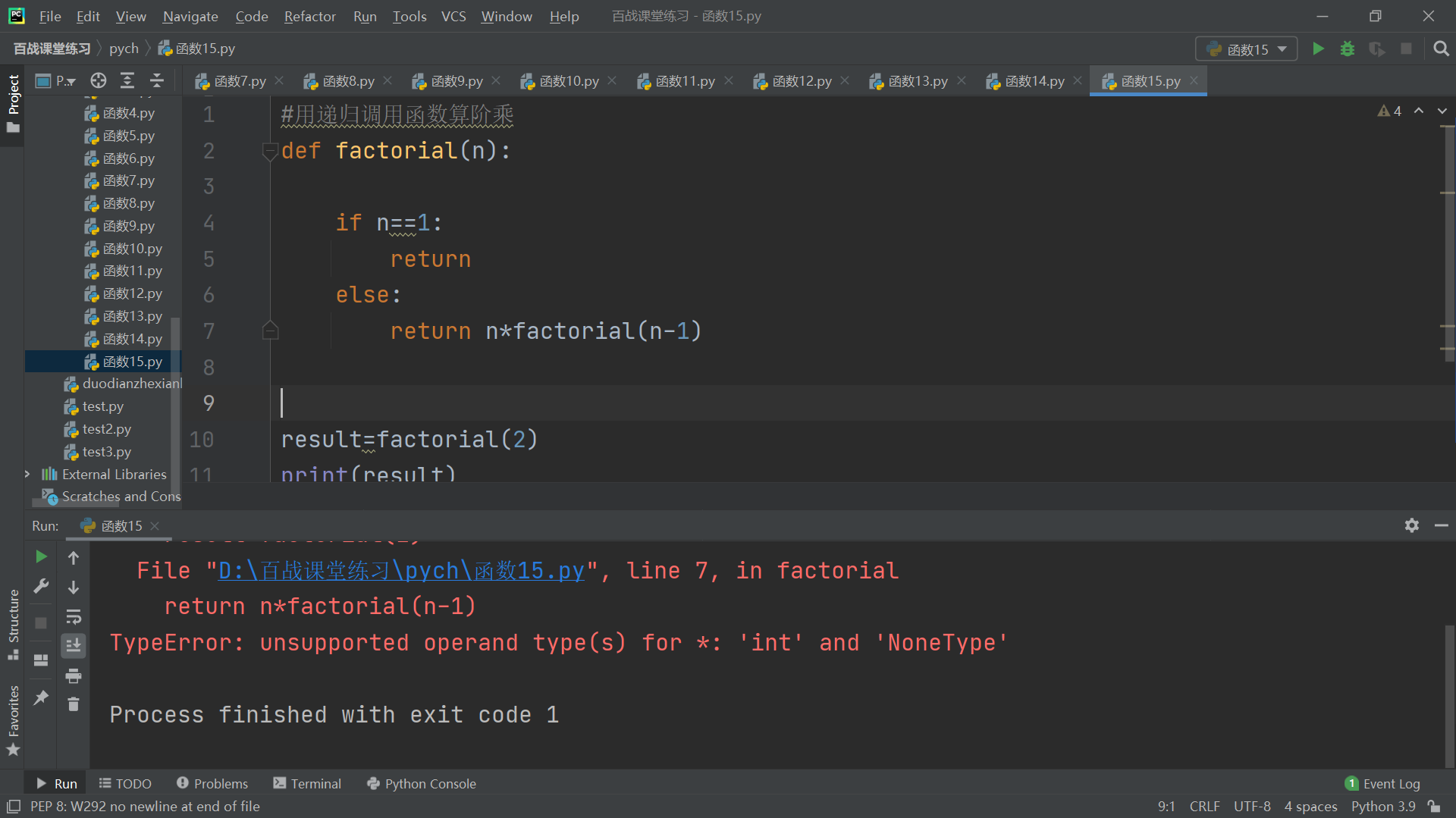This screenshot has height=818, width=1456.
Task: Run the 函数15 configuration with green play button
Action: 1318,49
